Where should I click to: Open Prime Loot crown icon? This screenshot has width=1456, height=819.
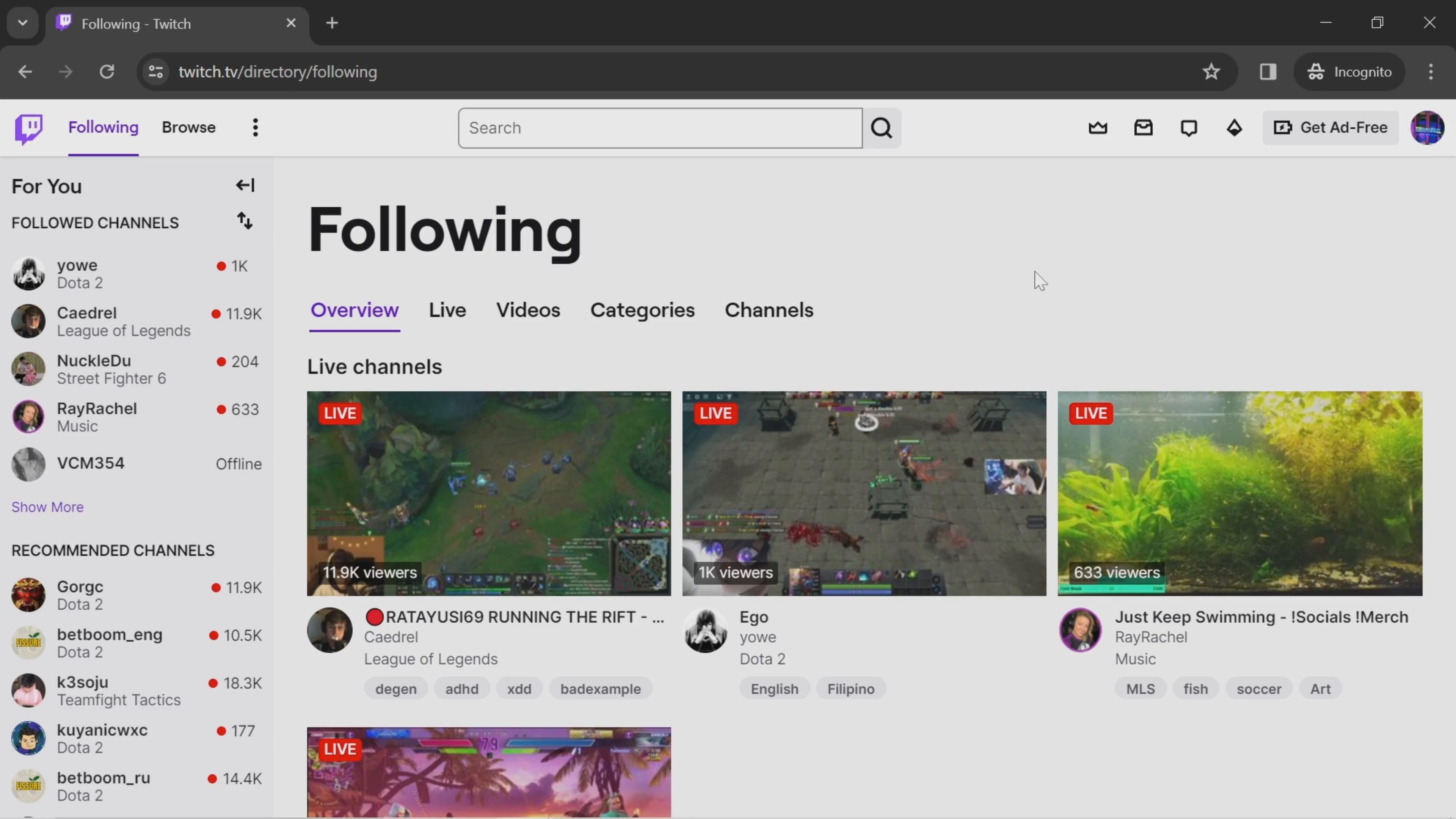pos(1098,128)
